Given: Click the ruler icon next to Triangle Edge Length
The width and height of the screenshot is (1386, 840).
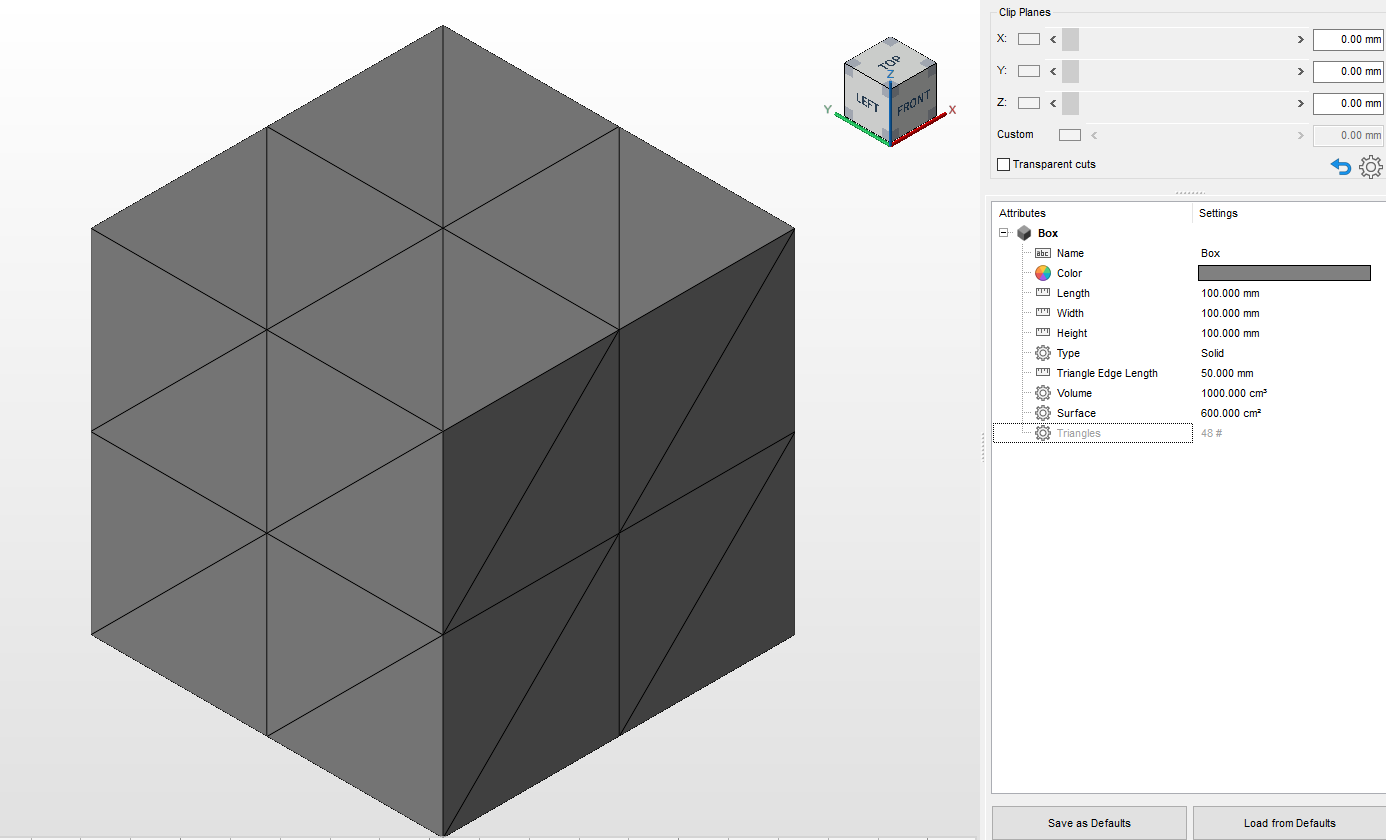Looking at the screenshot, I should click(1042, 372).
